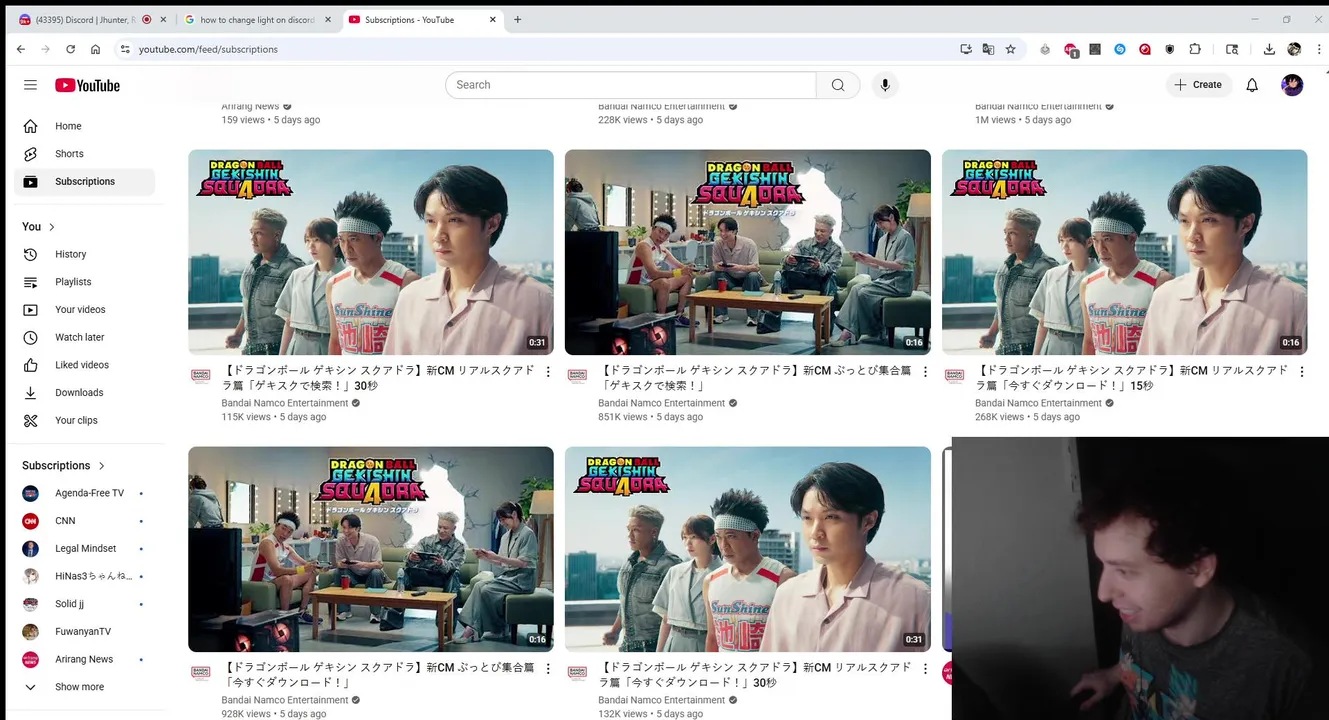Click the black shield extension icon
Screen dimensions: 1329x720
point(1170,49)
